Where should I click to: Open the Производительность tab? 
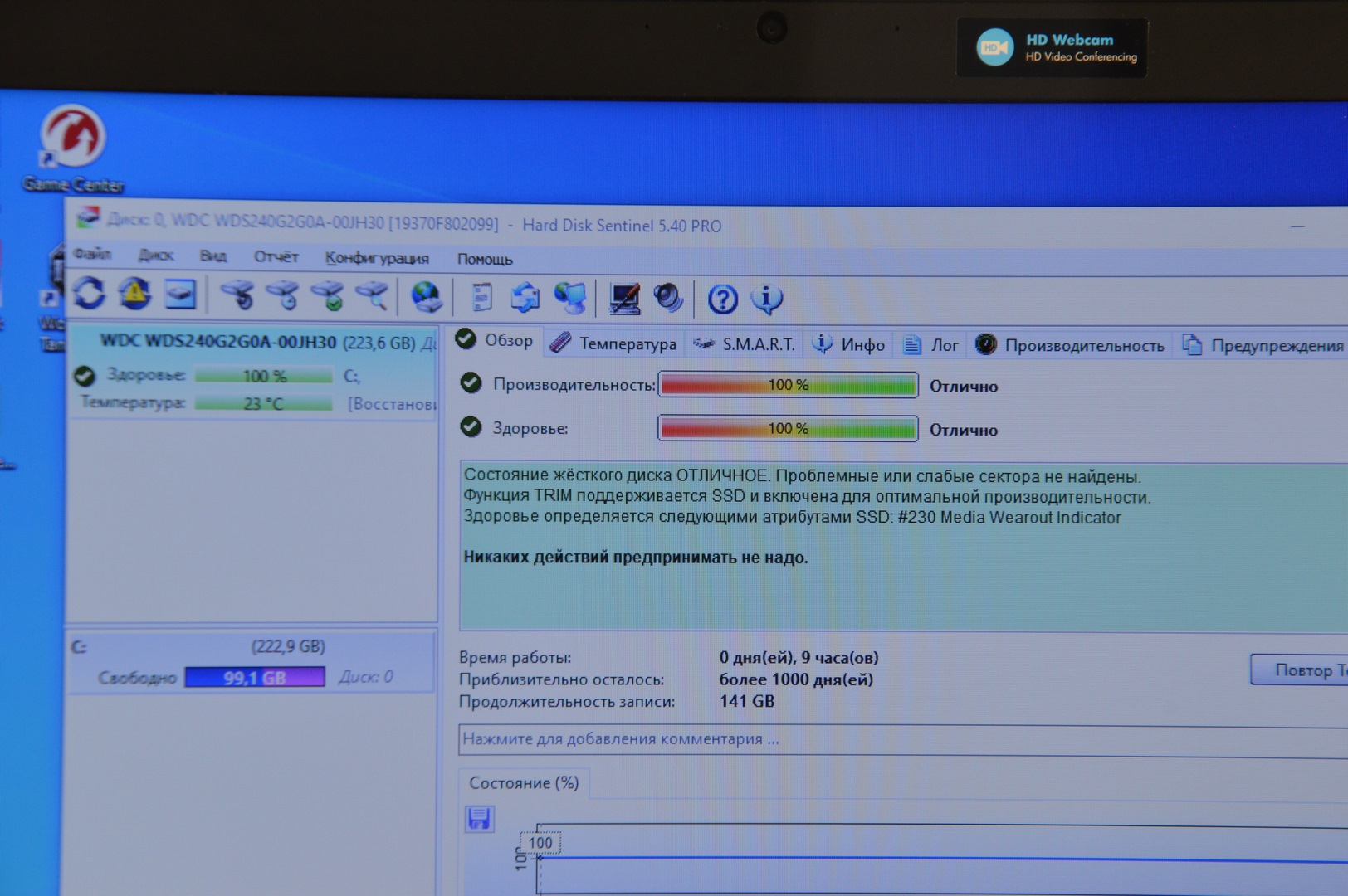point(1071,345)
